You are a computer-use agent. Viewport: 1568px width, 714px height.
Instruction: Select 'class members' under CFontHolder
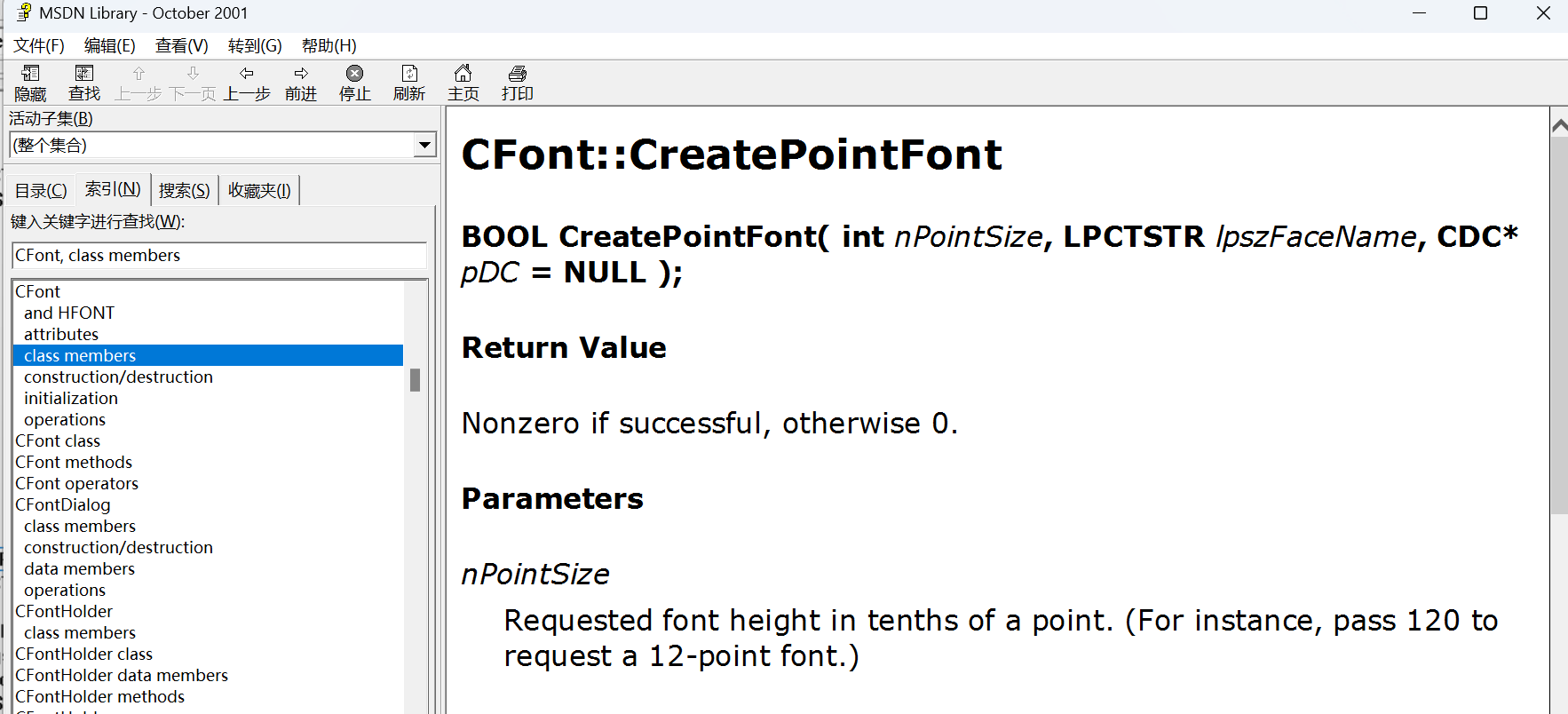pos(80,632)
